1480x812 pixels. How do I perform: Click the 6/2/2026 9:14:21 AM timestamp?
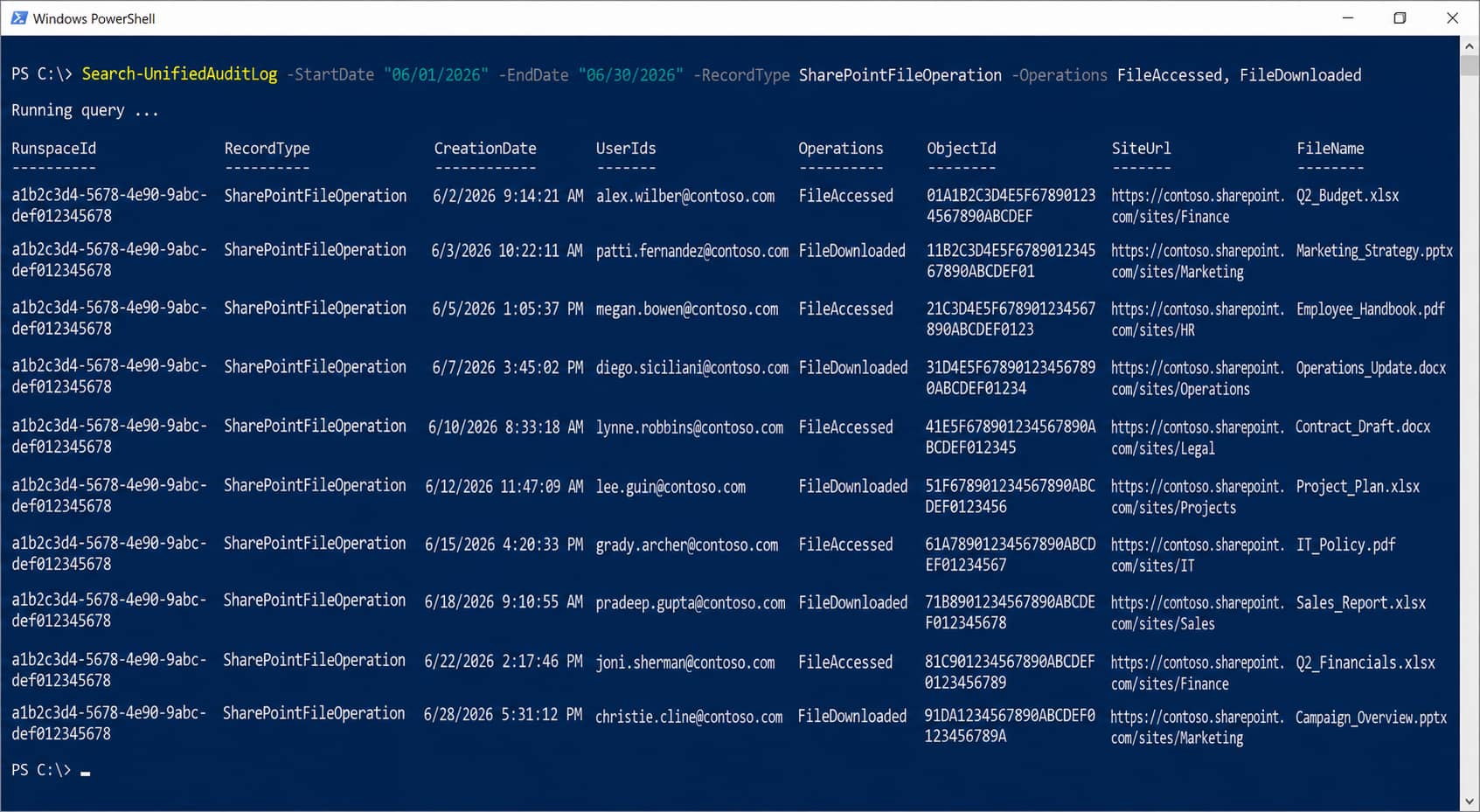[x=508, y=196]
